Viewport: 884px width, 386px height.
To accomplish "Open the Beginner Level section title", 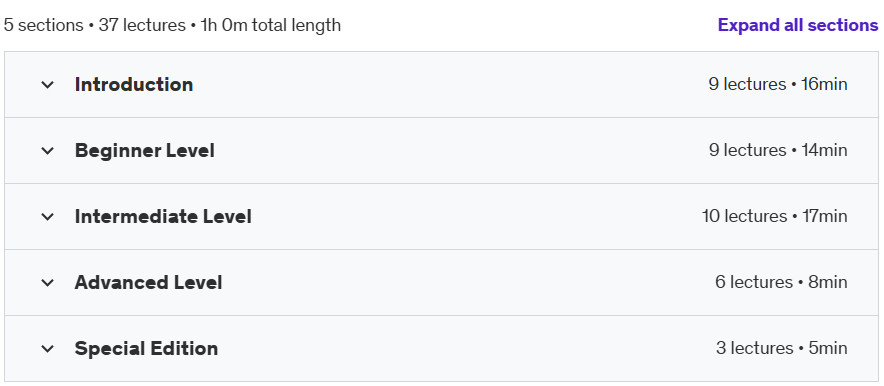I will click(144, 150).
